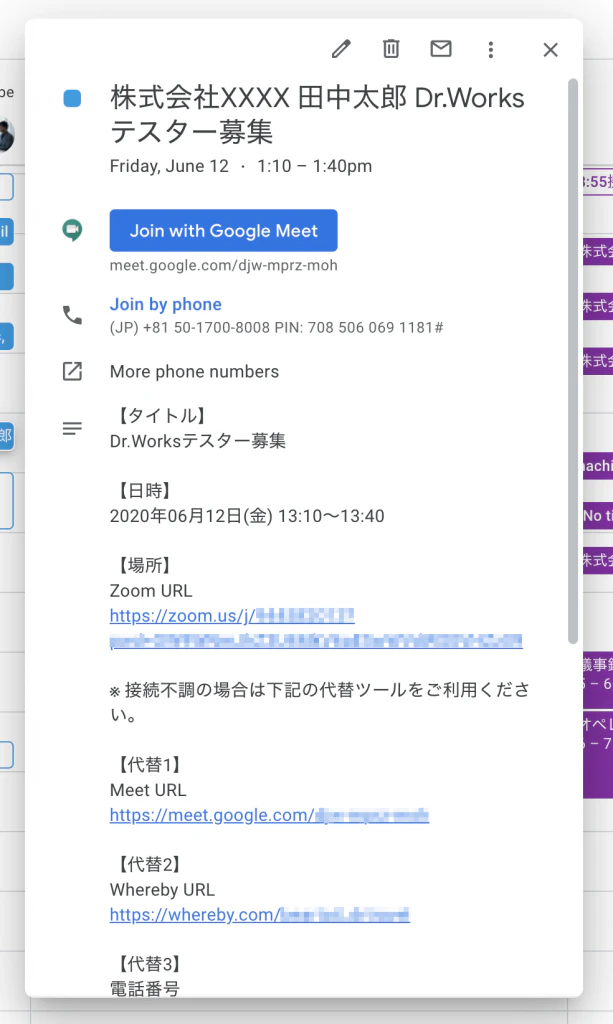Open the Join by phone link
Viewport: 613px width, 1024px height.
coord(165,304)
